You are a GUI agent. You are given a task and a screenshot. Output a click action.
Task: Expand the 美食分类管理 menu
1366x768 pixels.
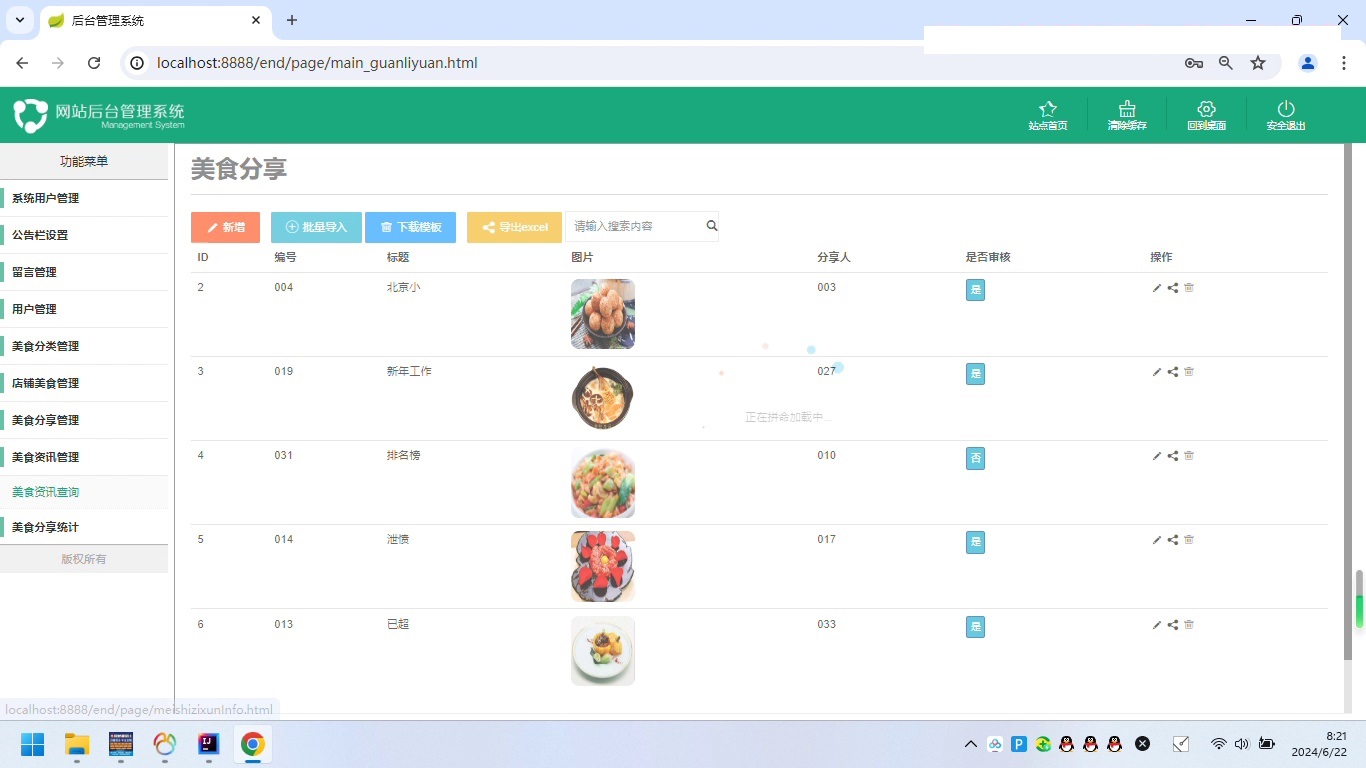click(x=84, y=346)
